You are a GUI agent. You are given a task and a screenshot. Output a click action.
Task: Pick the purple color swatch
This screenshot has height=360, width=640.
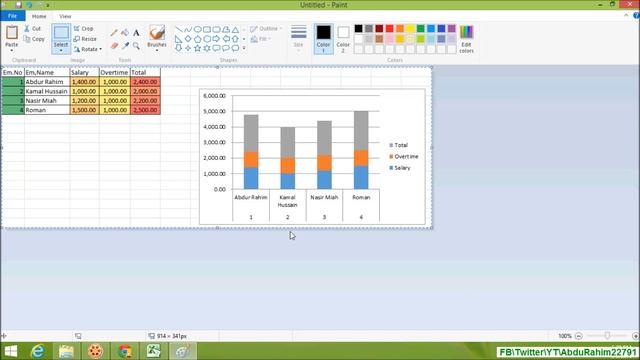tap(451, 28)
